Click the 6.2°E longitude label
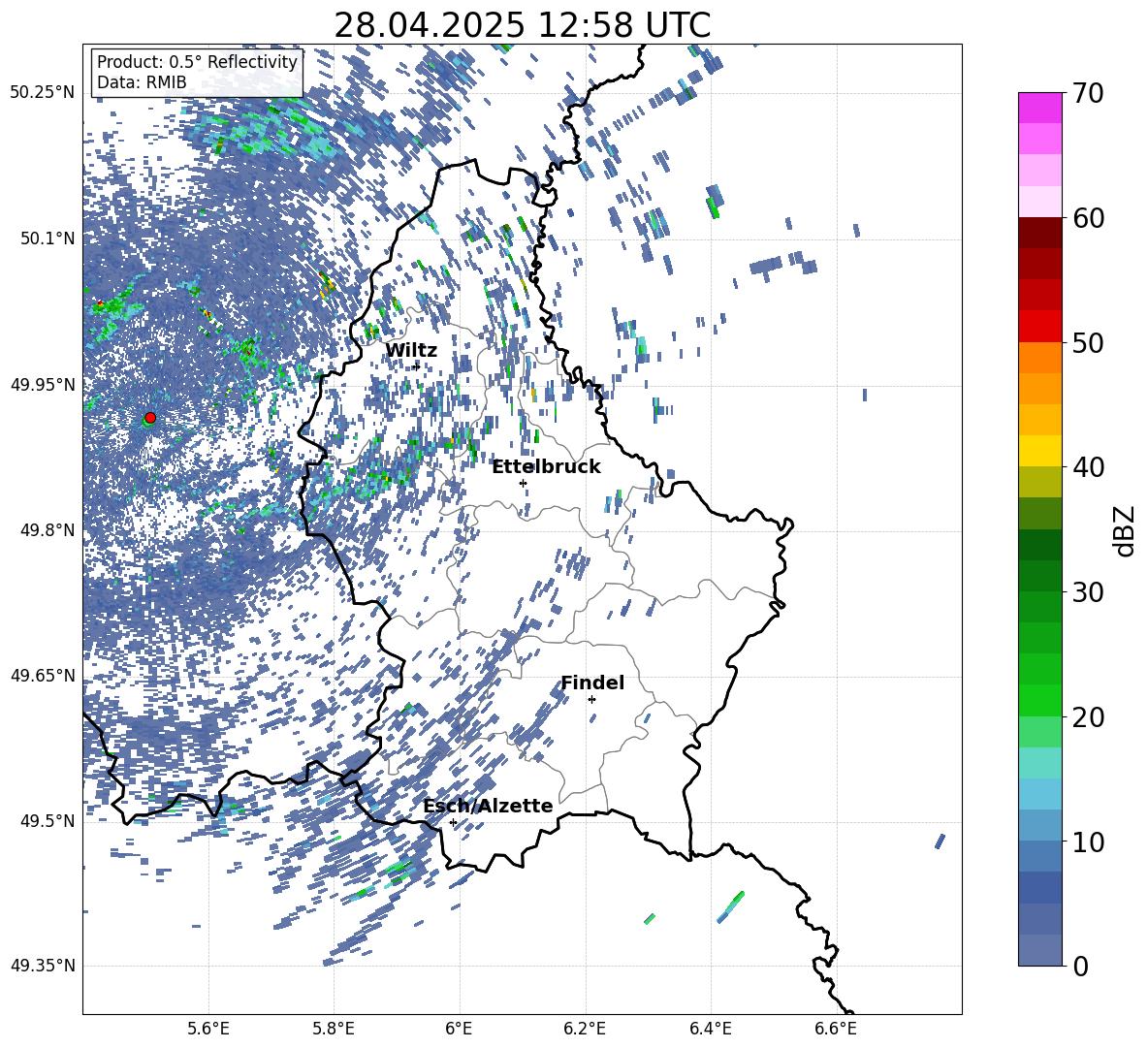 pos(585,1029)
